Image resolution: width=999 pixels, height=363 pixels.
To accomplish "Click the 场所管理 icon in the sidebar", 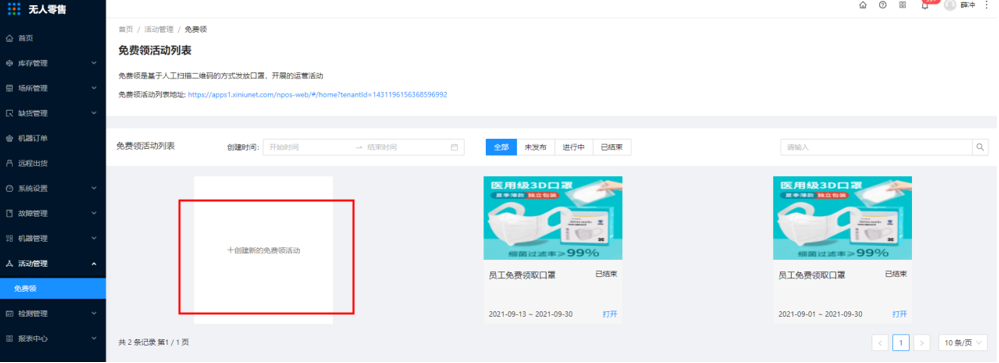I will (x=9, y=89).
